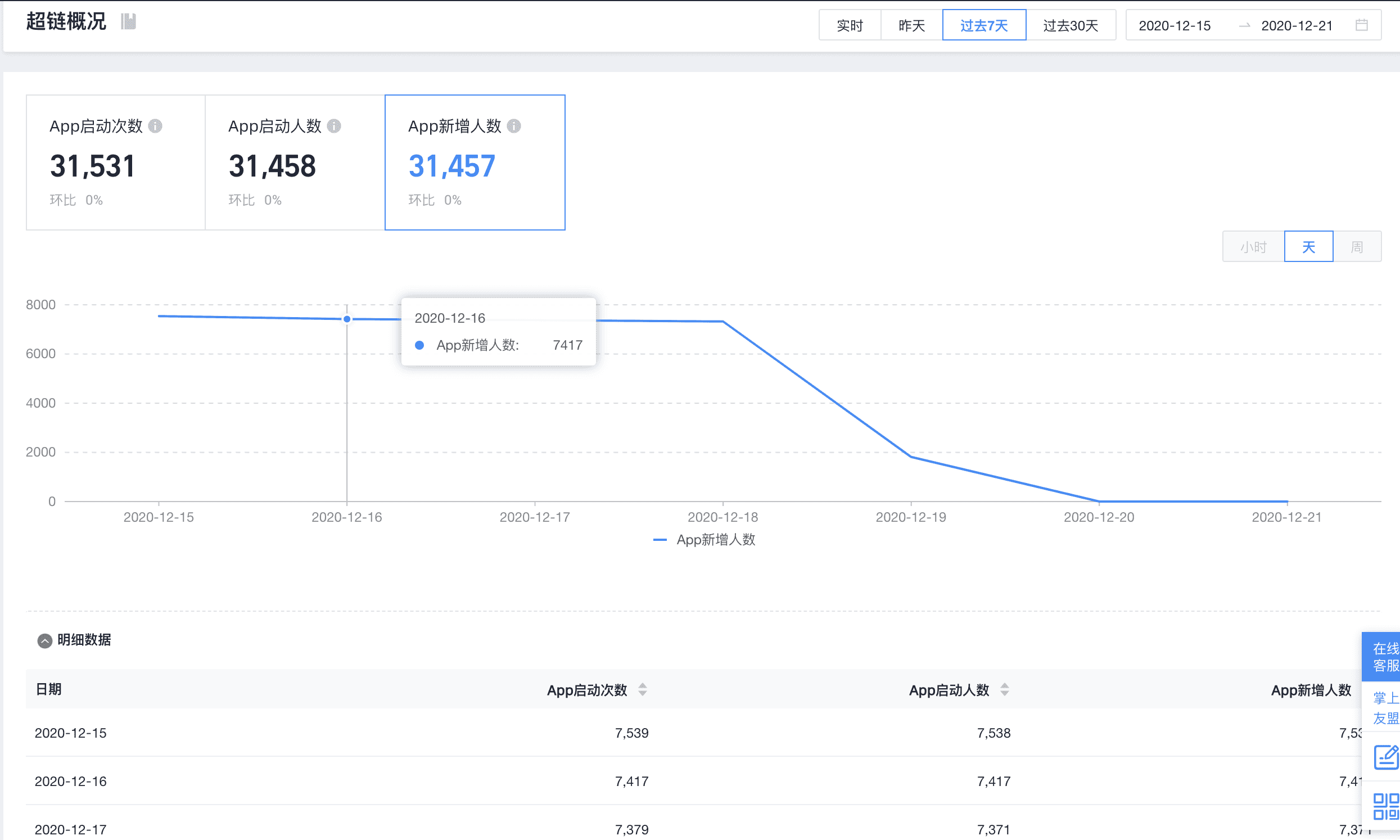The image size is (1400, 840).
Task: Open the QR code icon in the side panel
Action: [1386, 806]
